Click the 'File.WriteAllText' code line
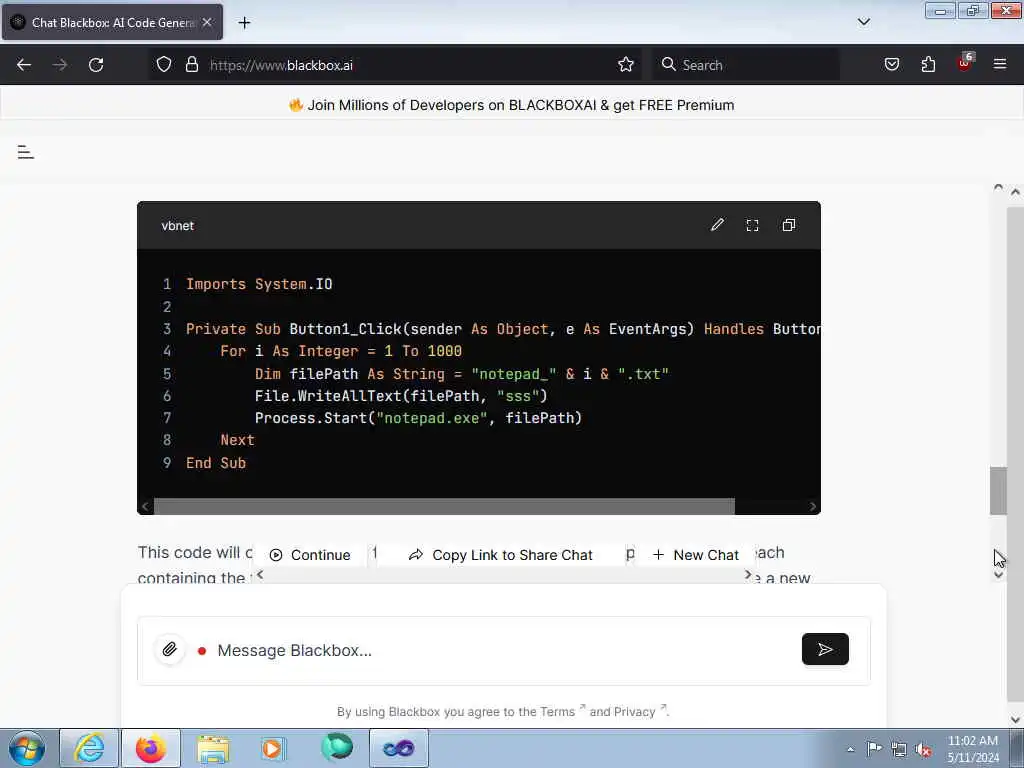 (401, 396)
